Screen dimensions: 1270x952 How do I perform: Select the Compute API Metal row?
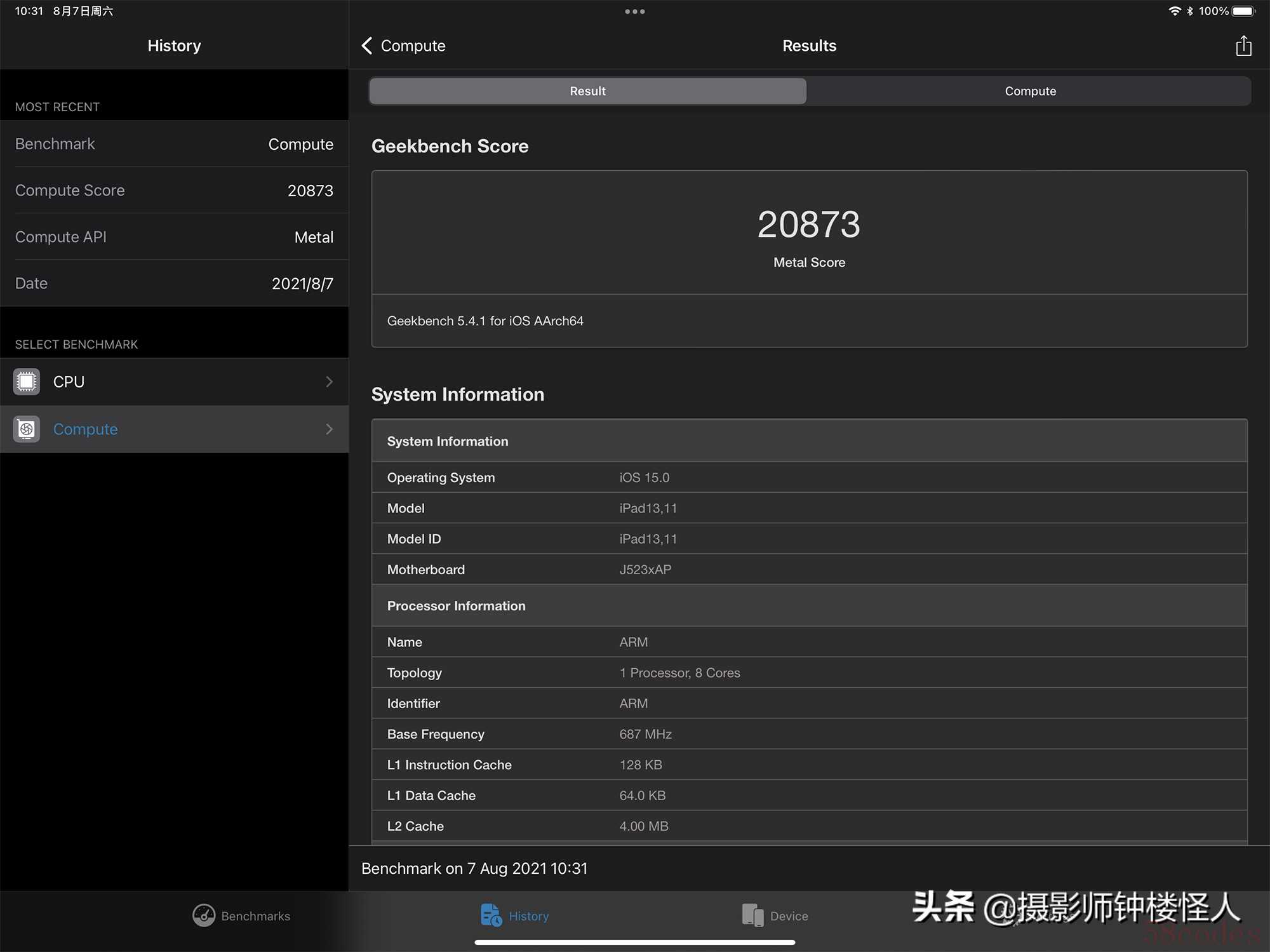(174, 237)
